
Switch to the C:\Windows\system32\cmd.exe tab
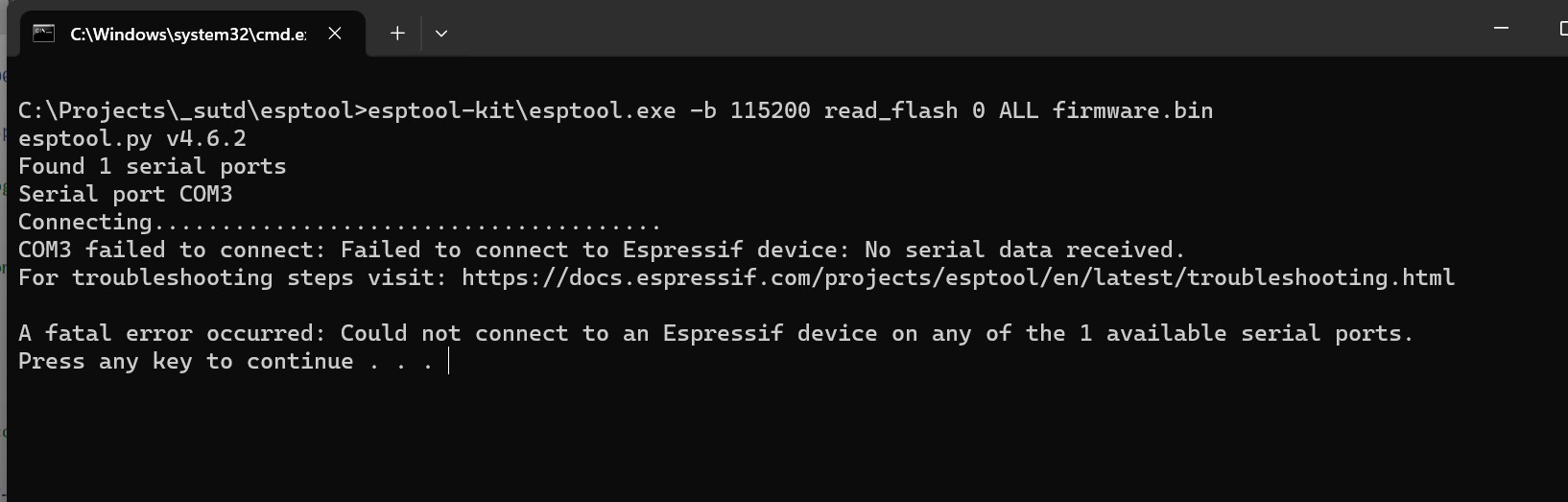tap(188, 35)
